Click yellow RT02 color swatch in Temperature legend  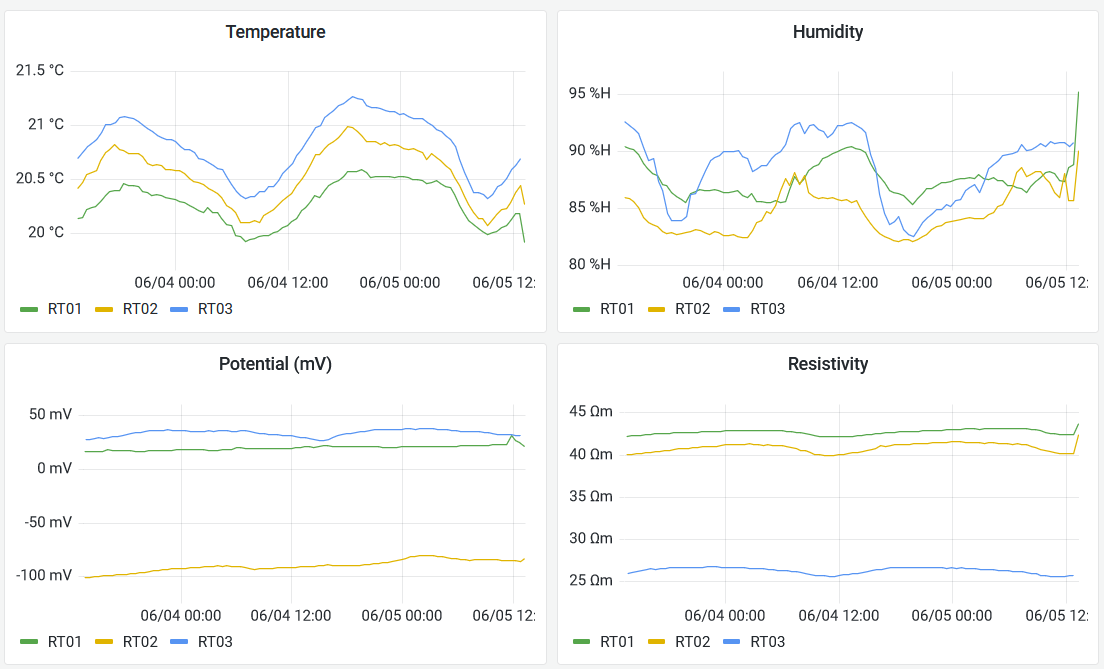coord(104,310)
